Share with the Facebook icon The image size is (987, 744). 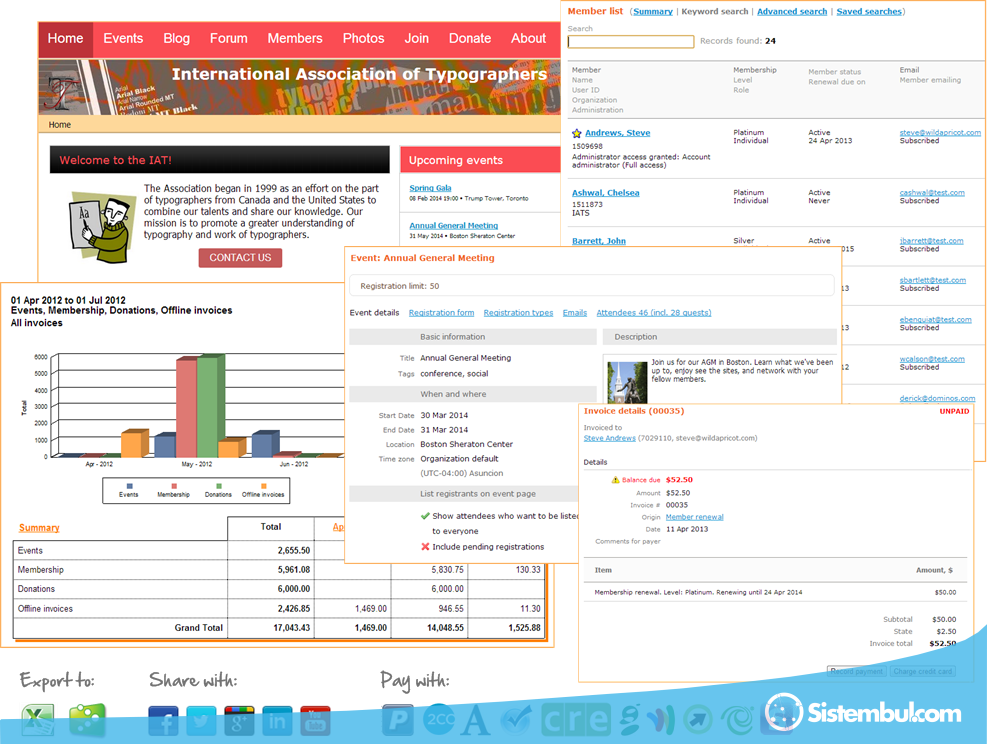[163, 721]
